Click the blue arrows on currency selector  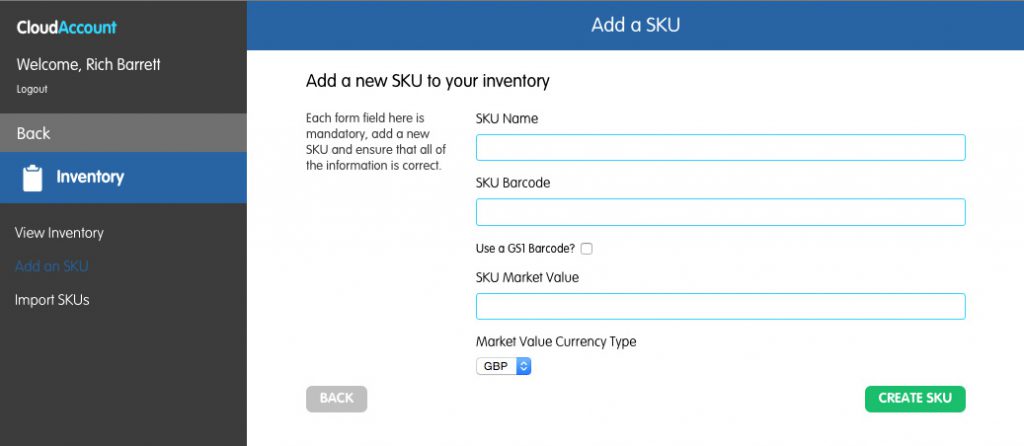pyautogui.click(x=524, y=366)
